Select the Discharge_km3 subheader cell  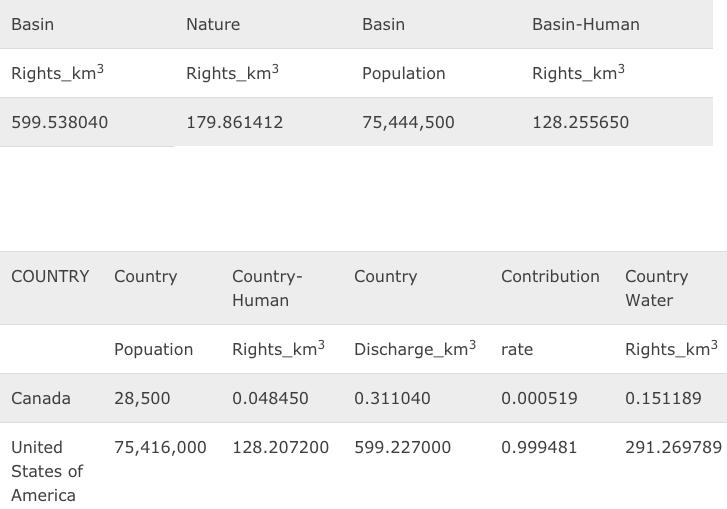[x=414, y=349]
